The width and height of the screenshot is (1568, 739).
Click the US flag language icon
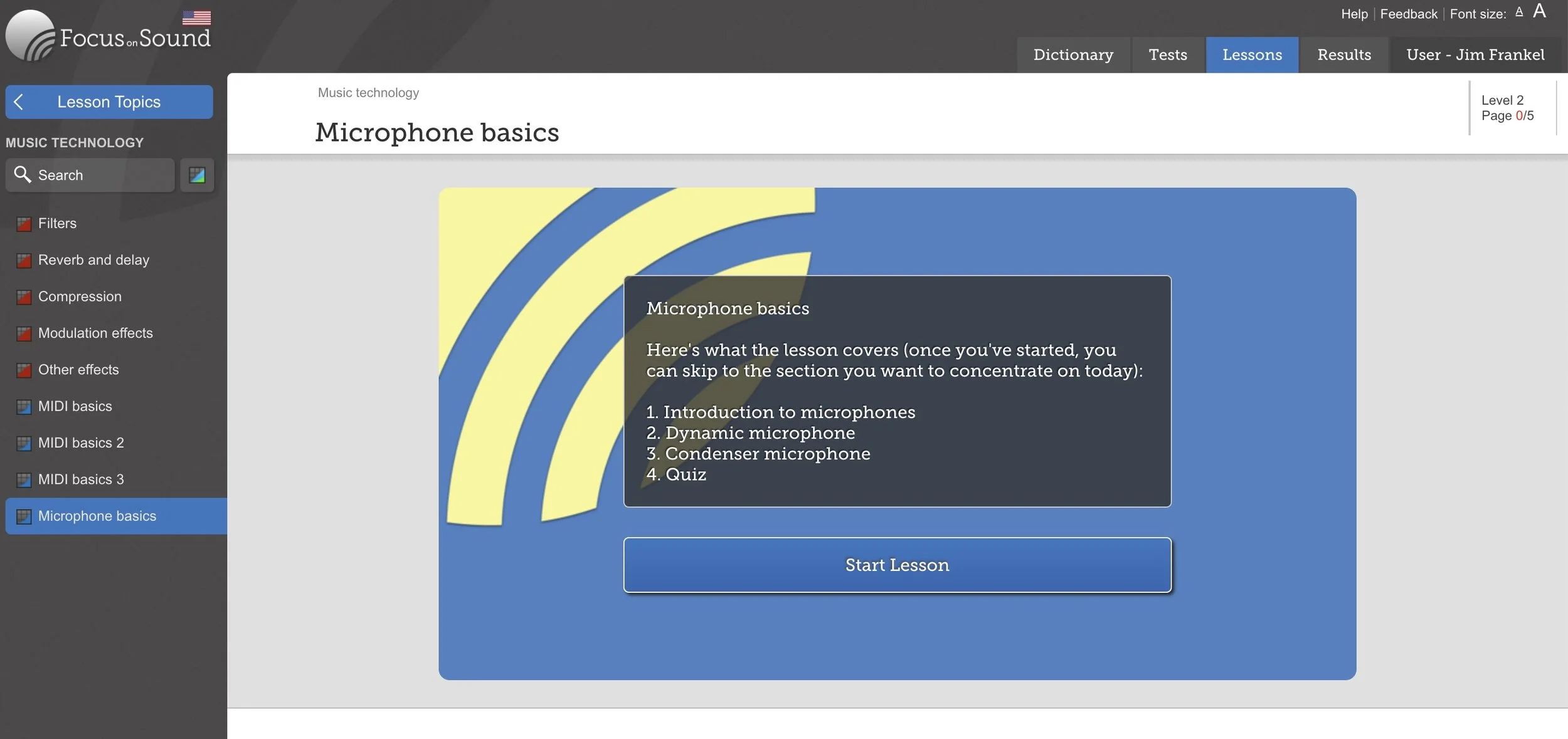pos(196,18)
